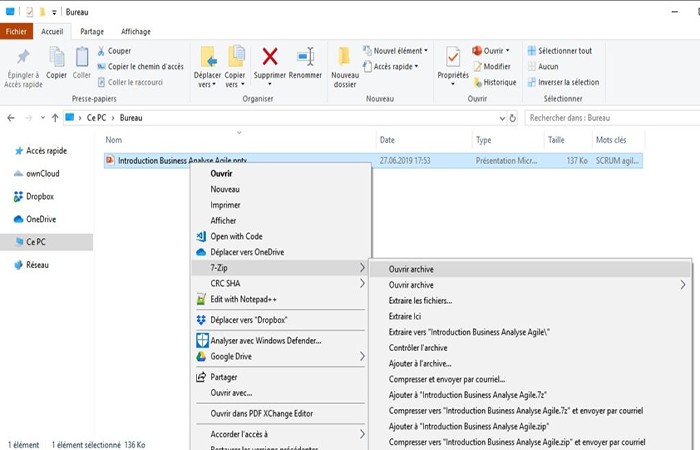Click the refresh button beside address bar
The image size is (700, 450).
[x=512, y=118]
